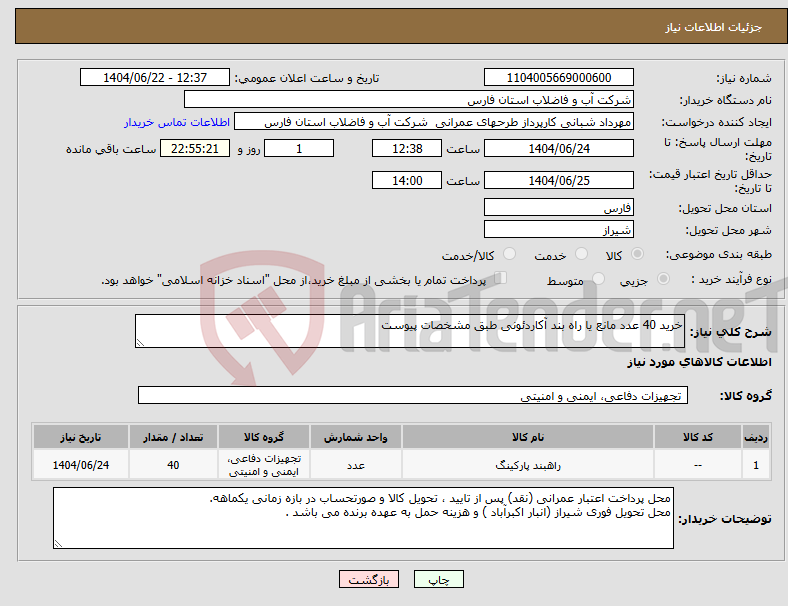The height and width of the screenshot is (606, 788).
Task: Click the delivery city field شیراز
Action: (558, 229)
